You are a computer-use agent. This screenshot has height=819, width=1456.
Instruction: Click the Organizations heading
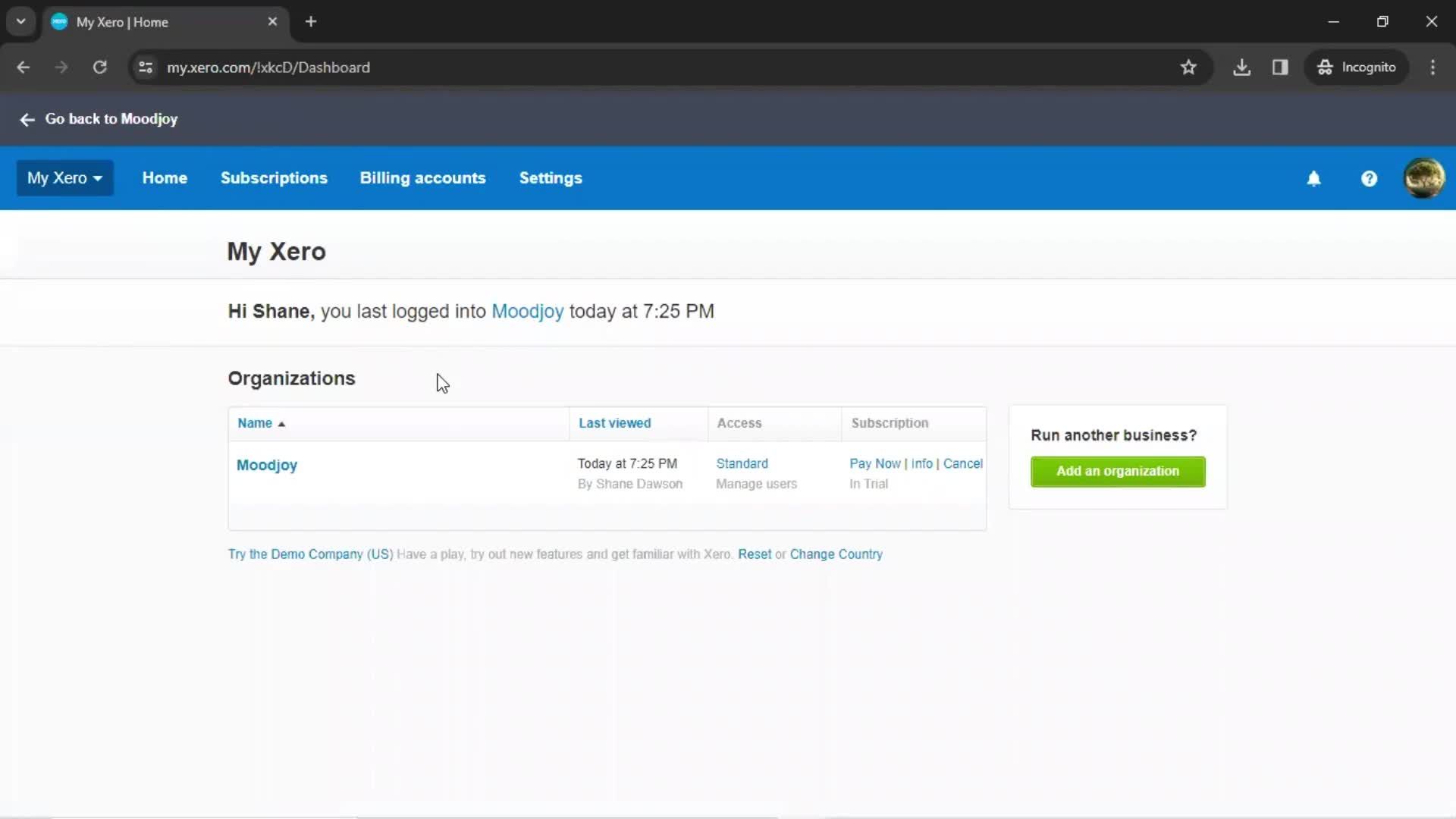[291, 378]
